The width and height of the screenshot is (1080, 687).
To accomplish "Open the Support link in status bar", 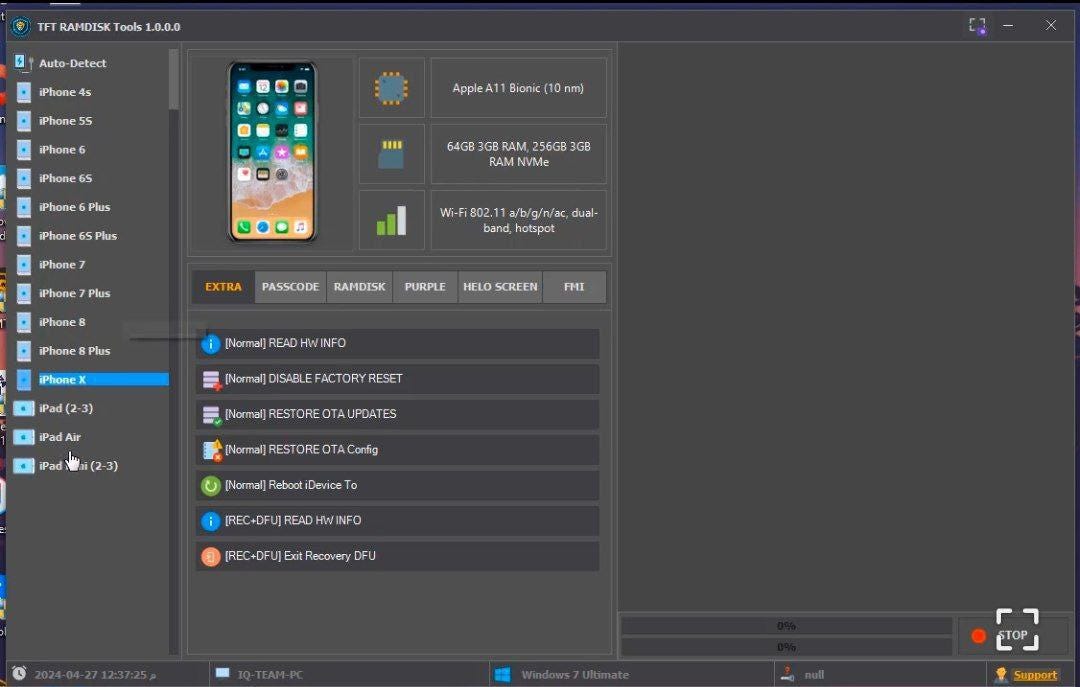I will tap(1035, 675).
